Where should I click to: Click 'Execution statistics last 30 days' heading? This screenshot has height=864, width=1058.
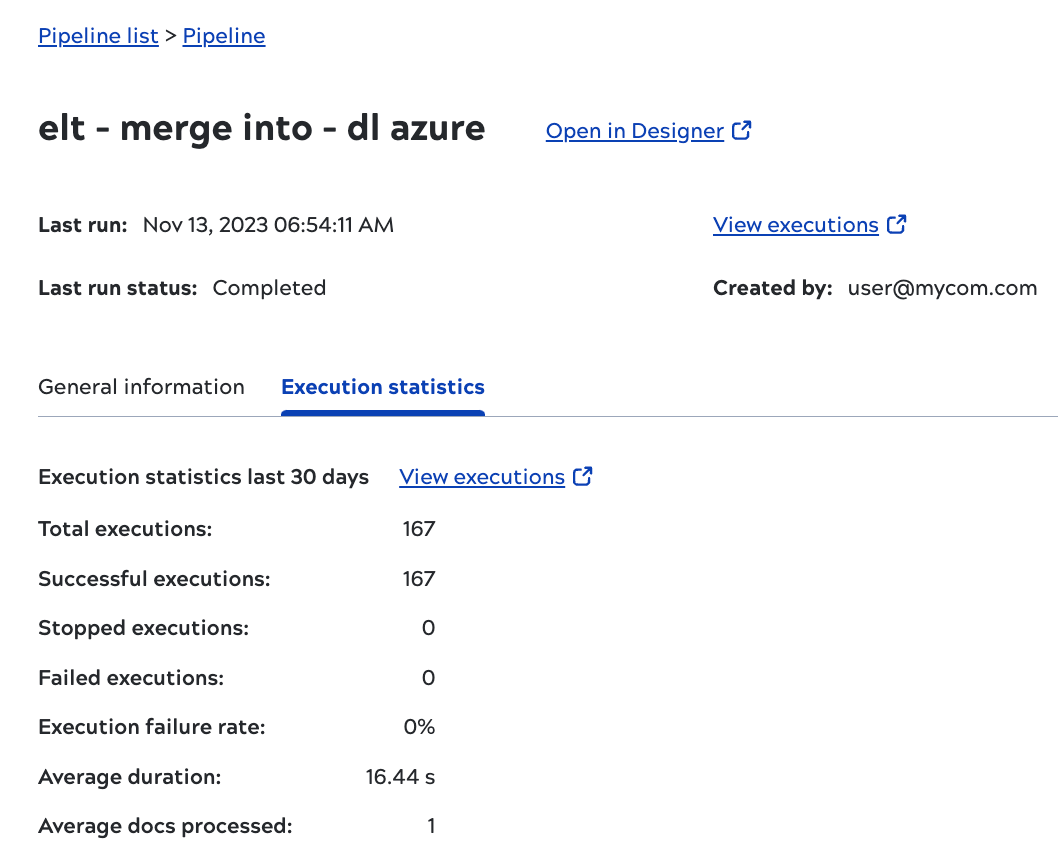click(204, 477)
